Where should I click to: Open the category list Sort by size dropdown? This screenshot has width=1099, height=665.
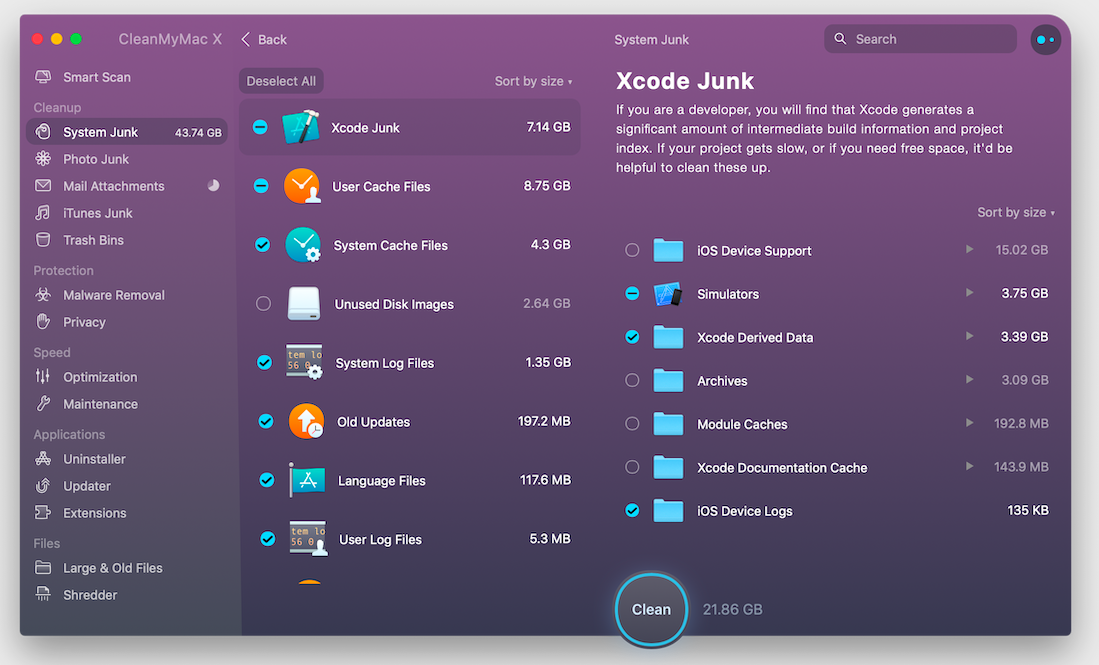click(533, 81)
